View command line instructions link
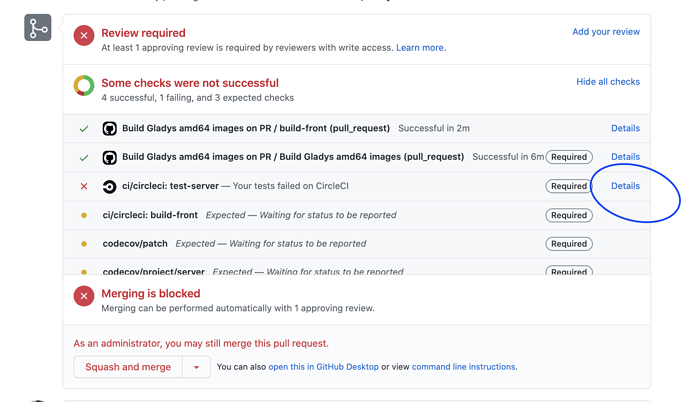 (x=463, y=367)
